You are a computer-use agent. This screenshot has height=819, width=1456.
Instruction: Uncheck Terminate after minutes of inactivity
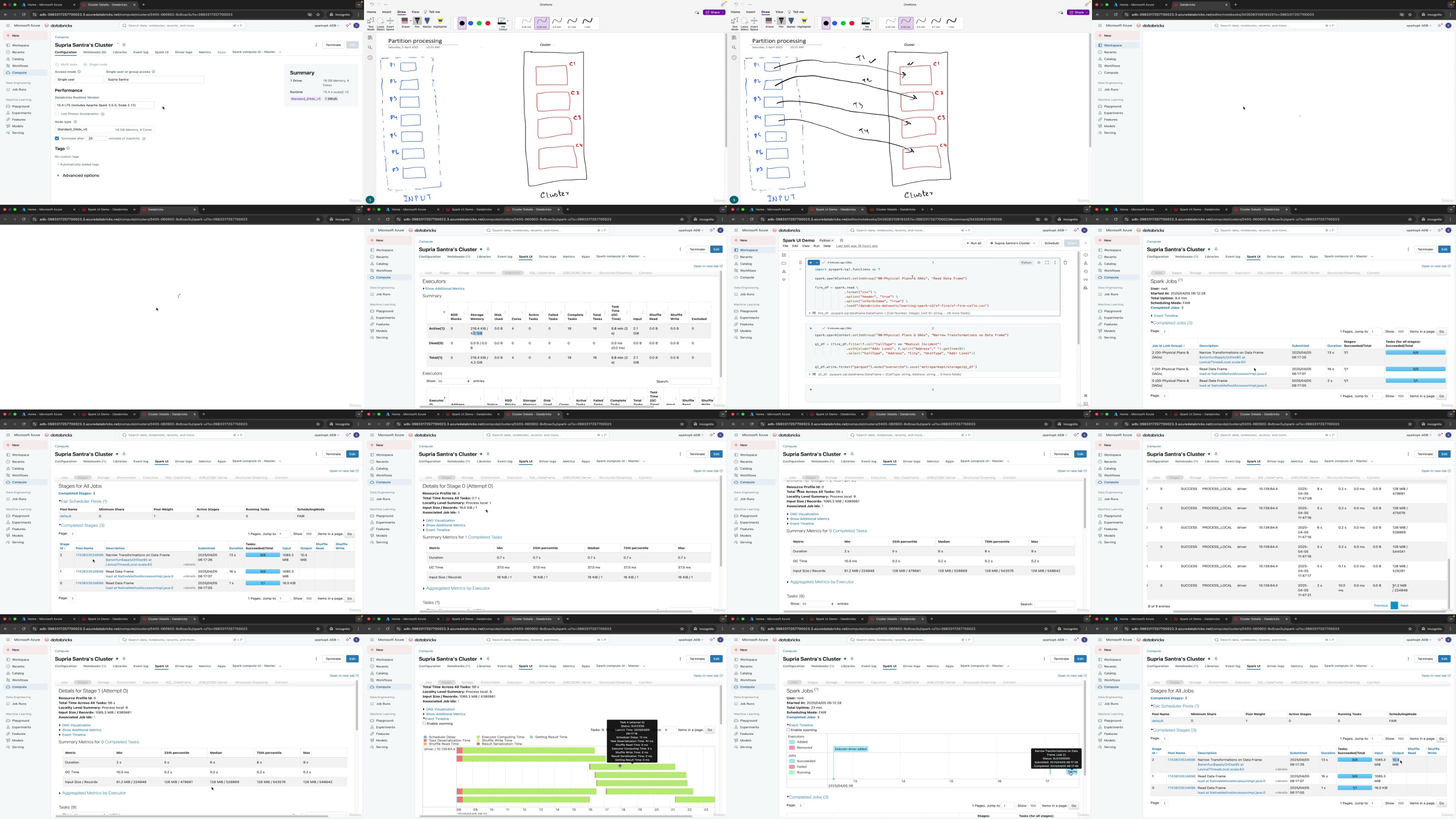click(x=57, y=138)
